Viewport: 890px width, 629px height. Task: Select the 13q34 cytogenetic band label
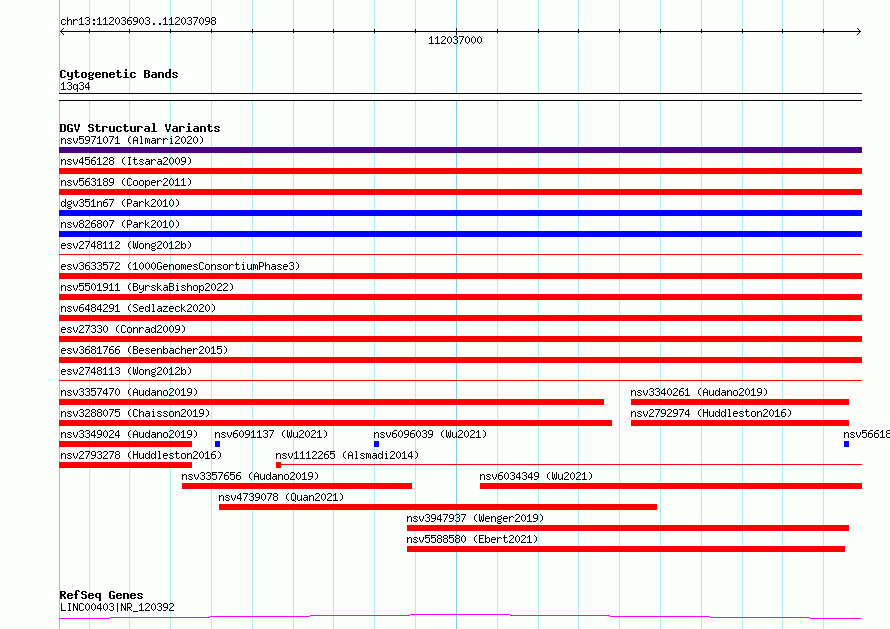[x=75, y=86]
